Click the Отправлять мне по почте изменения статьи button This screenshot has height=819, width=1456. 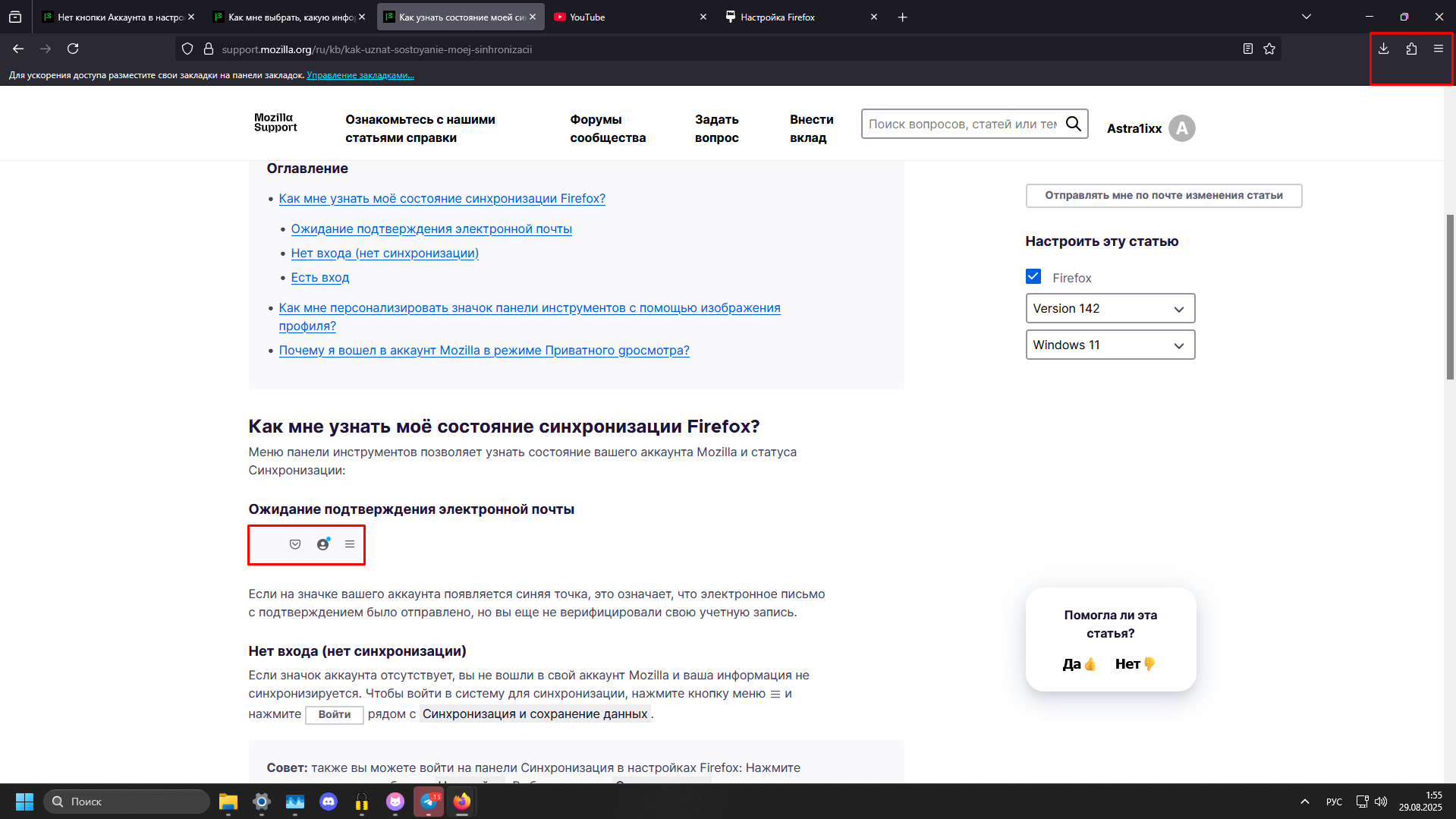click(x=1163, y=196)
